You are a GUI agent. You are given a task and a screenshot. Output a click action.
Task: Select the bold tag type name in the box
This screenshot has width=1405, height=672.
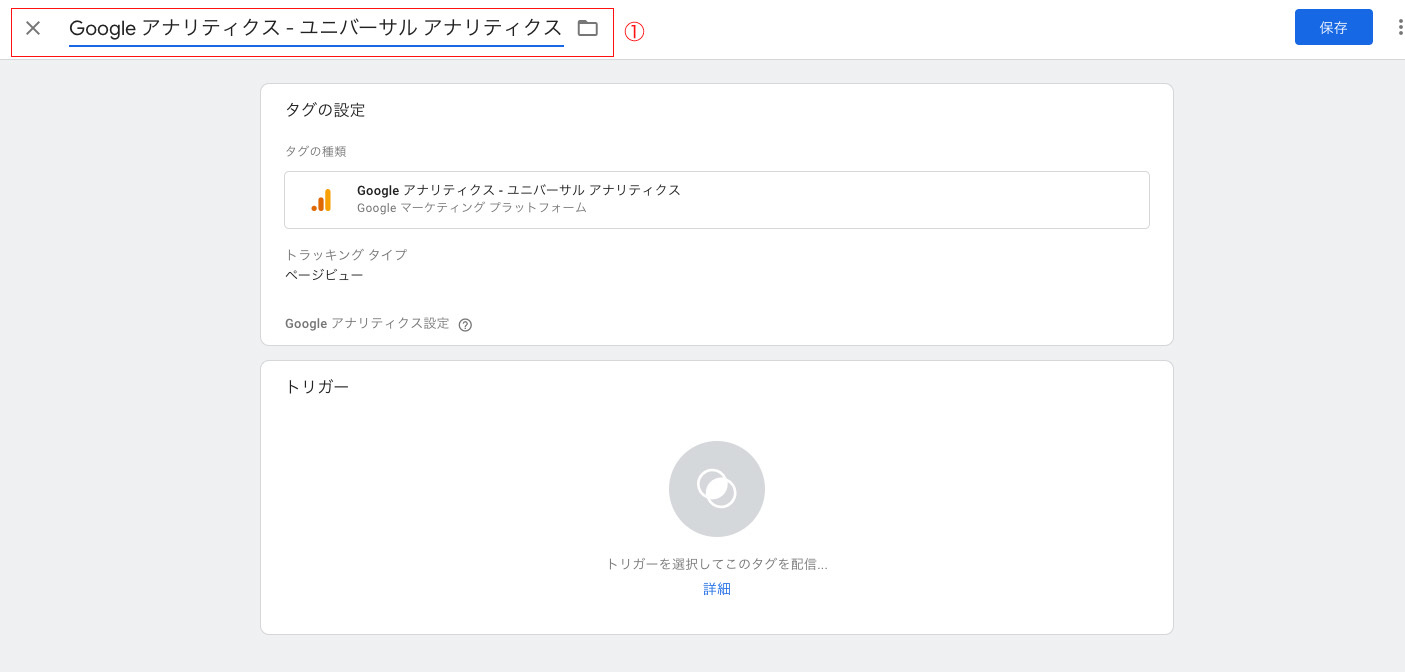pos(518,190)
